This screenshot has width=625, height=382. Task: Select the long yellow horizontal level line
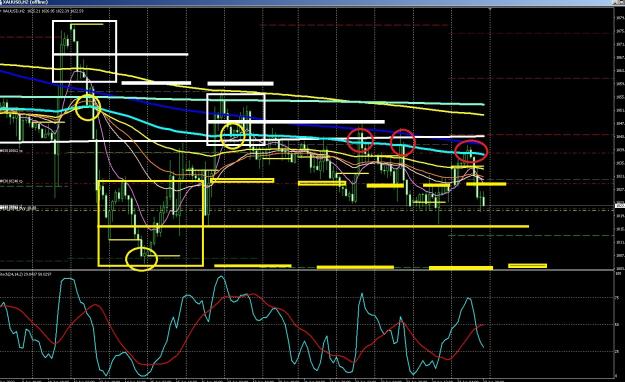coord(313,226)
